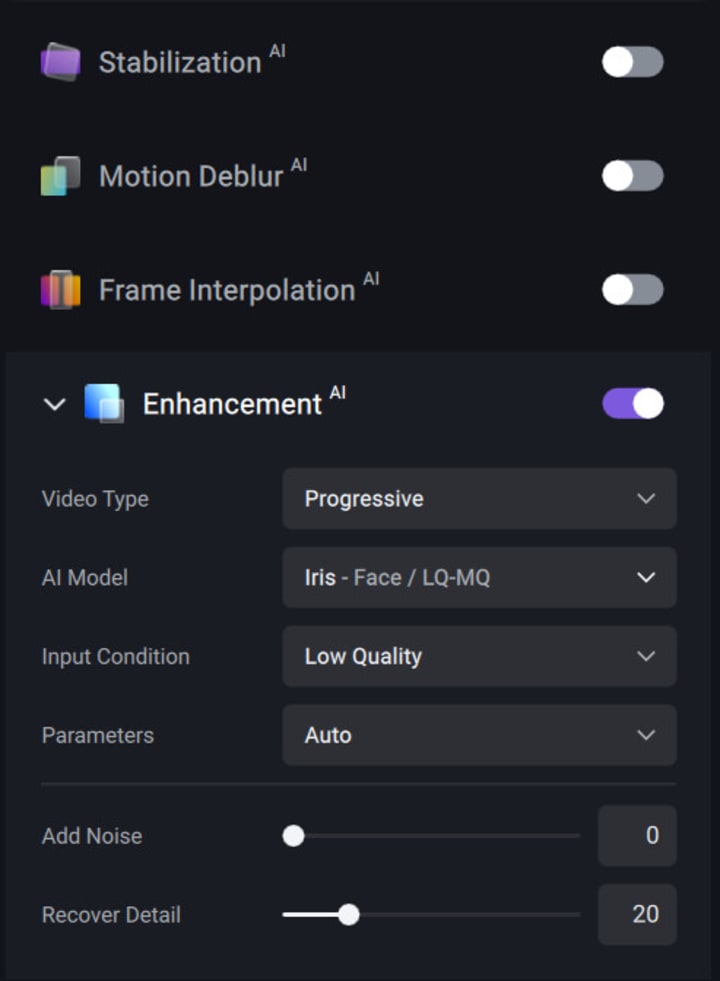Open the Video Type dropdown
The image size is (720, 981).
[x=479, y=499]
